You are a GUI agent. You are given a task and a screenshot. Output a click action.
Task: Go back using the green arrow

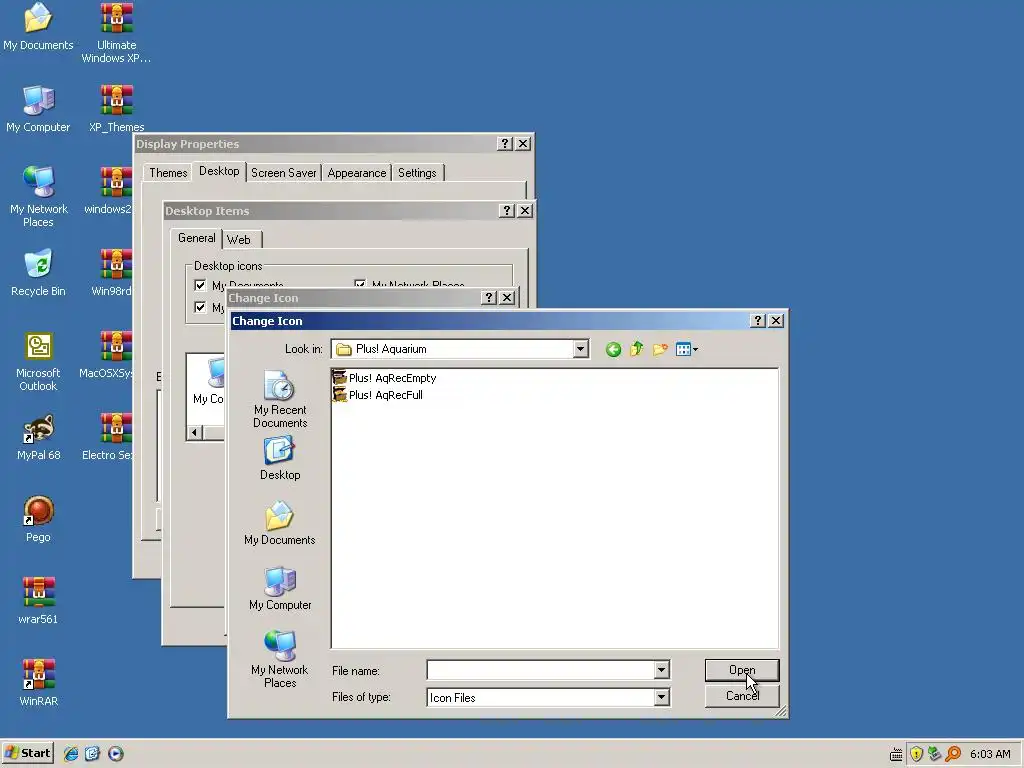pos(613,349)
